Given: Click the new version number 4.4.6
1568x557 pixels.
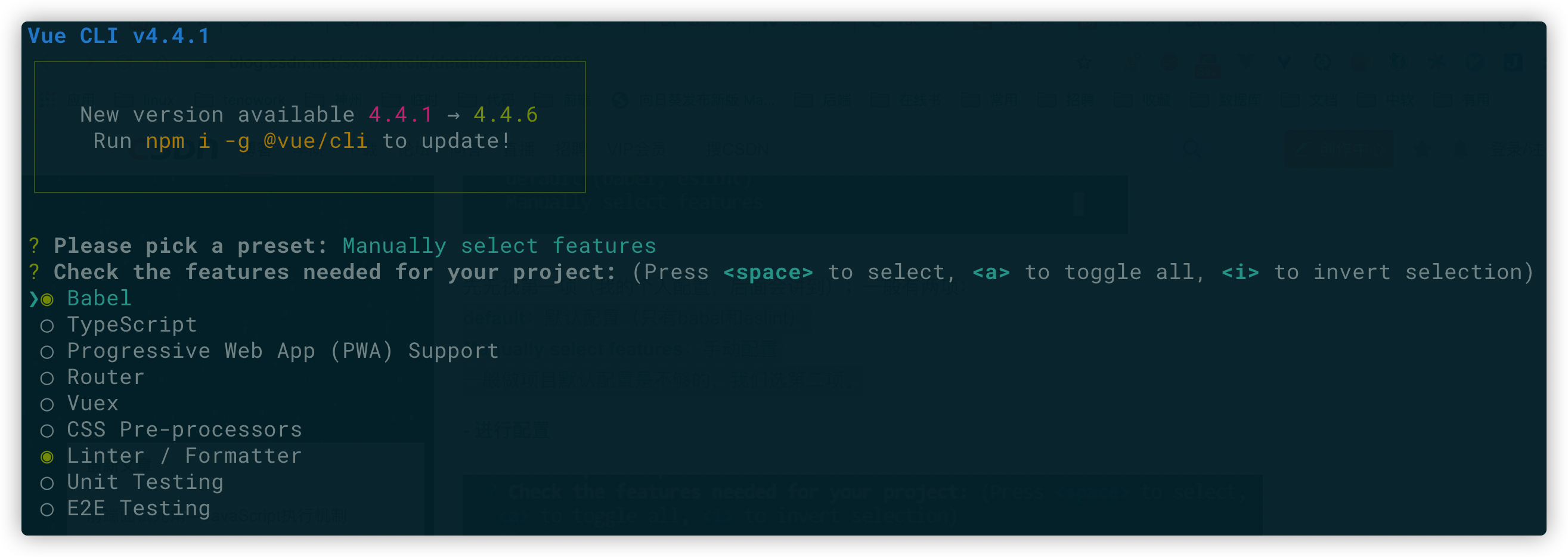Looking at the screenshot, I should (506, 115).
